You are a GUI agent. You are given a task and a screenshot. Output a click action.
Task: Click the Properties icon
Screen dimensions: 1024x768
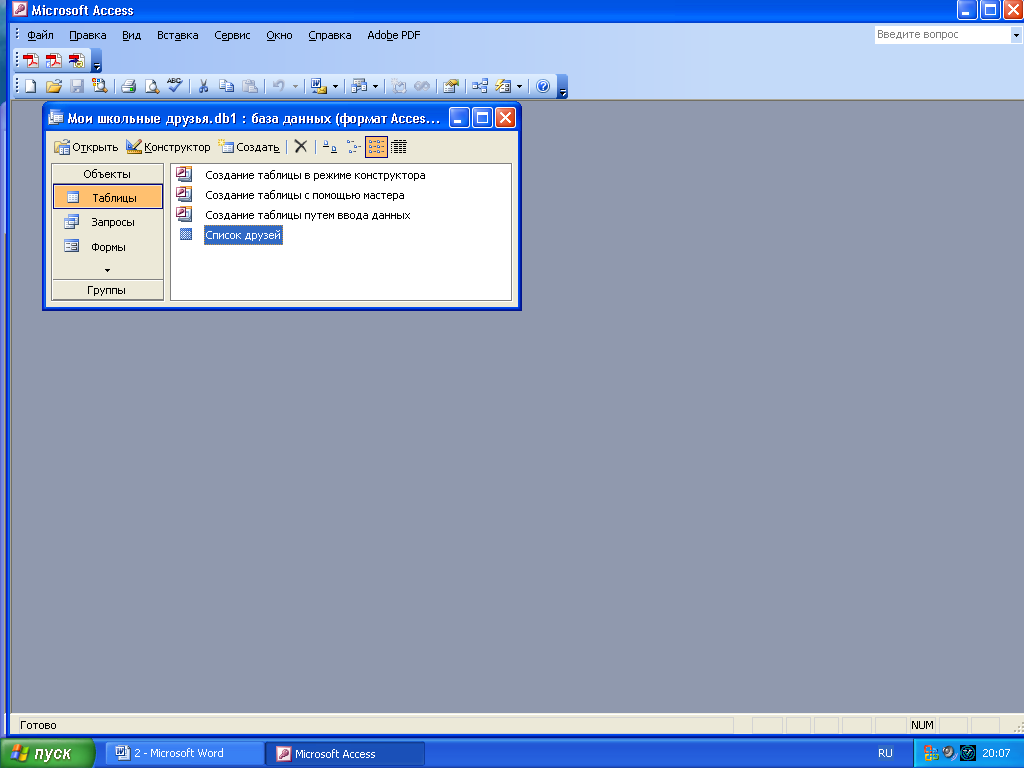(x=451, y=86)
